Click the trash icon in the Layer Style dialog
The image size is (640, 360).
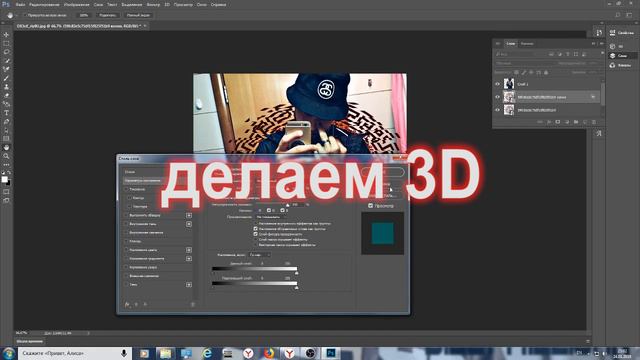point(193,304)
